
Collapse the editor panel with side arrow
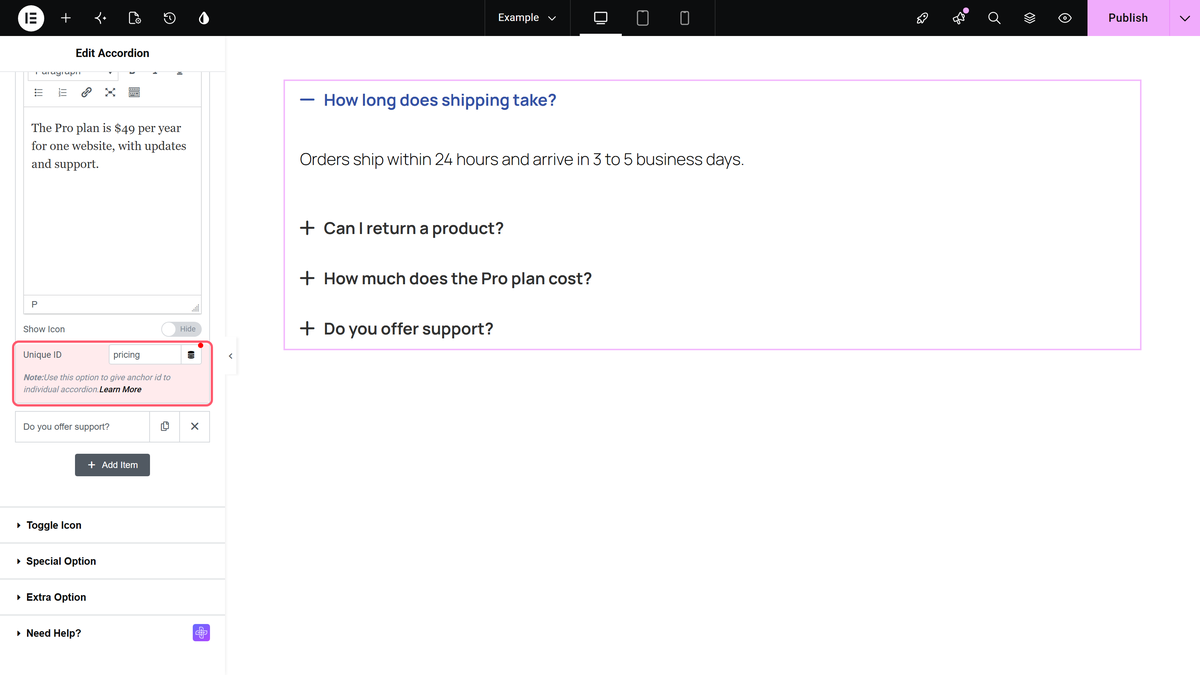231,356
